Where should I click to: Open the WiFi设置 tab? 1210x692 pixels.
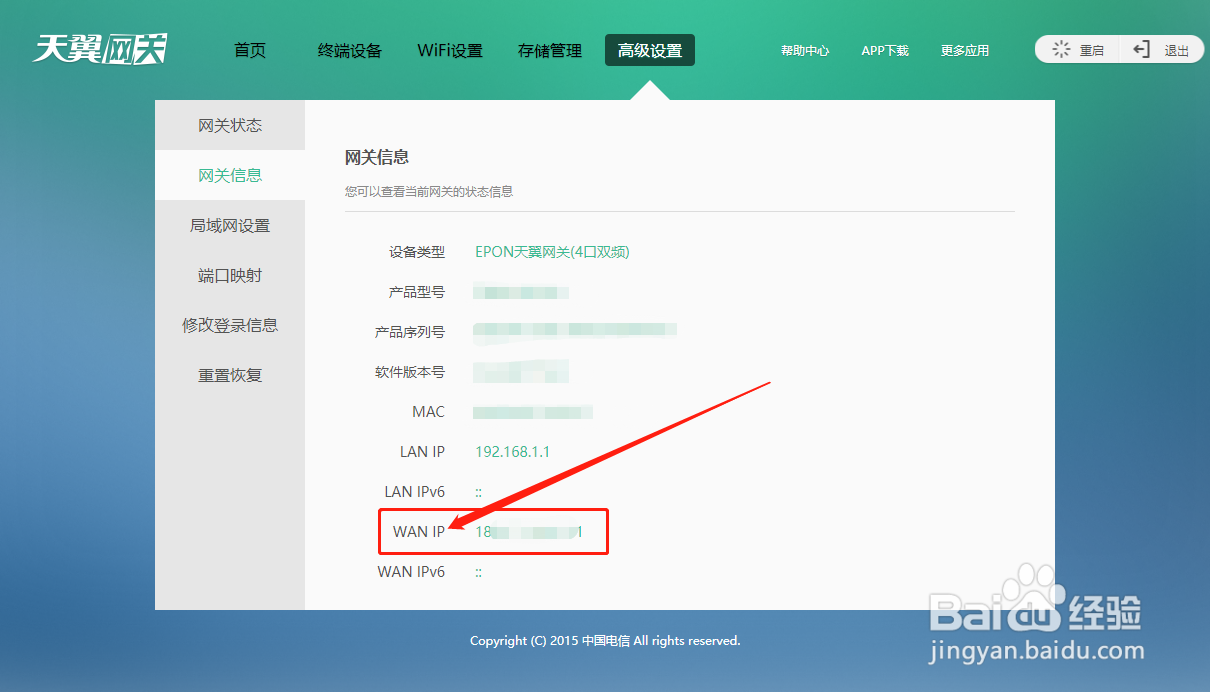pyautogui.click(x=450, y=50)
